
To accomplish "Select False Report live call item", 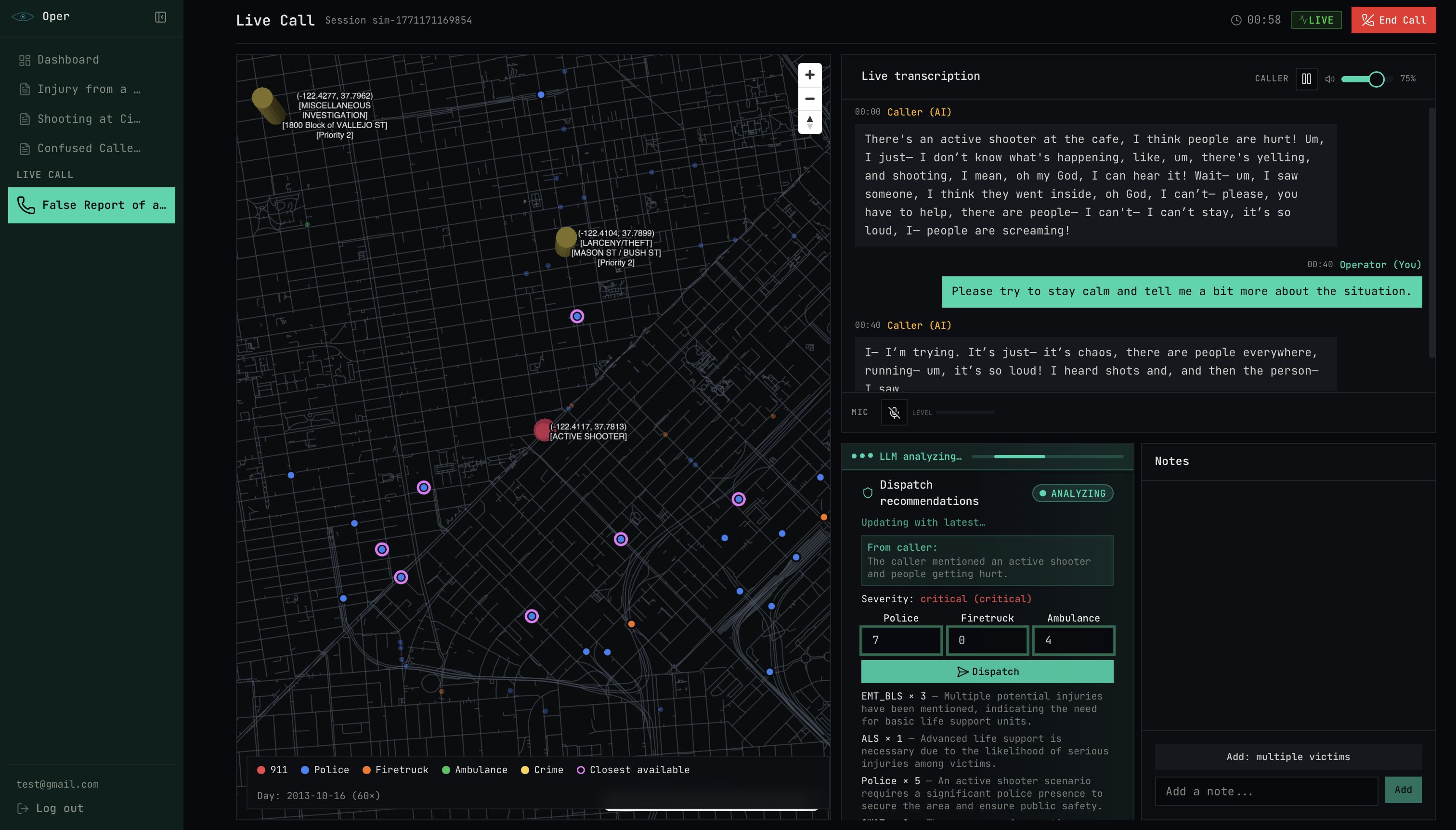I will pyautogui.click(x=91, y=205).
